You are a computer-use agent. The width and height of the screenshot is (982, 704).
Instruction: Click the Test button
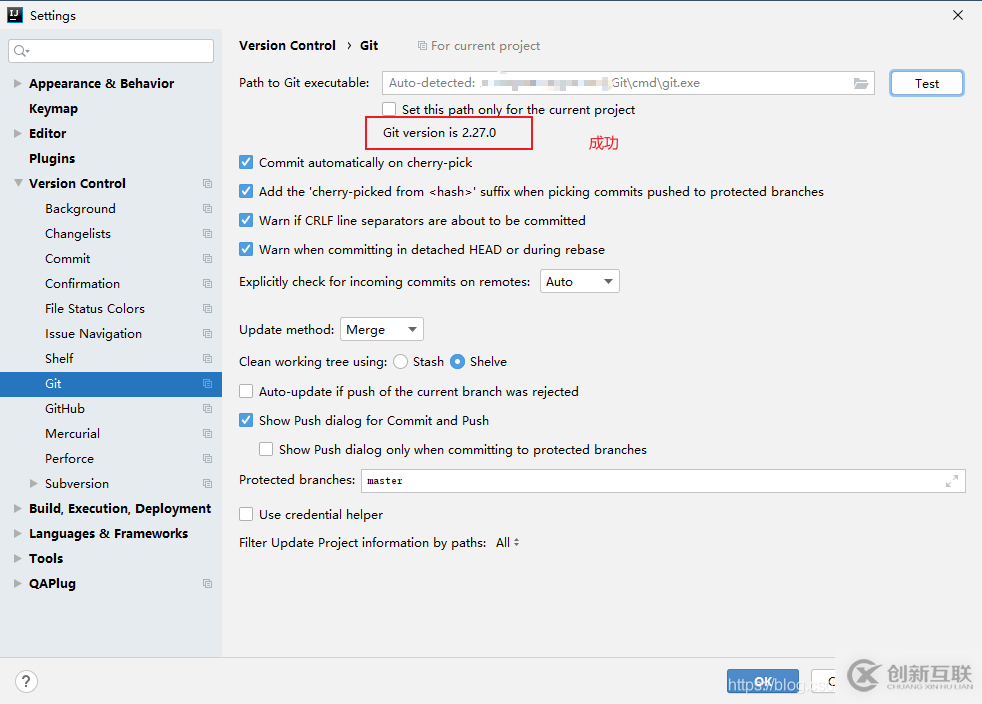coord(926,84)
